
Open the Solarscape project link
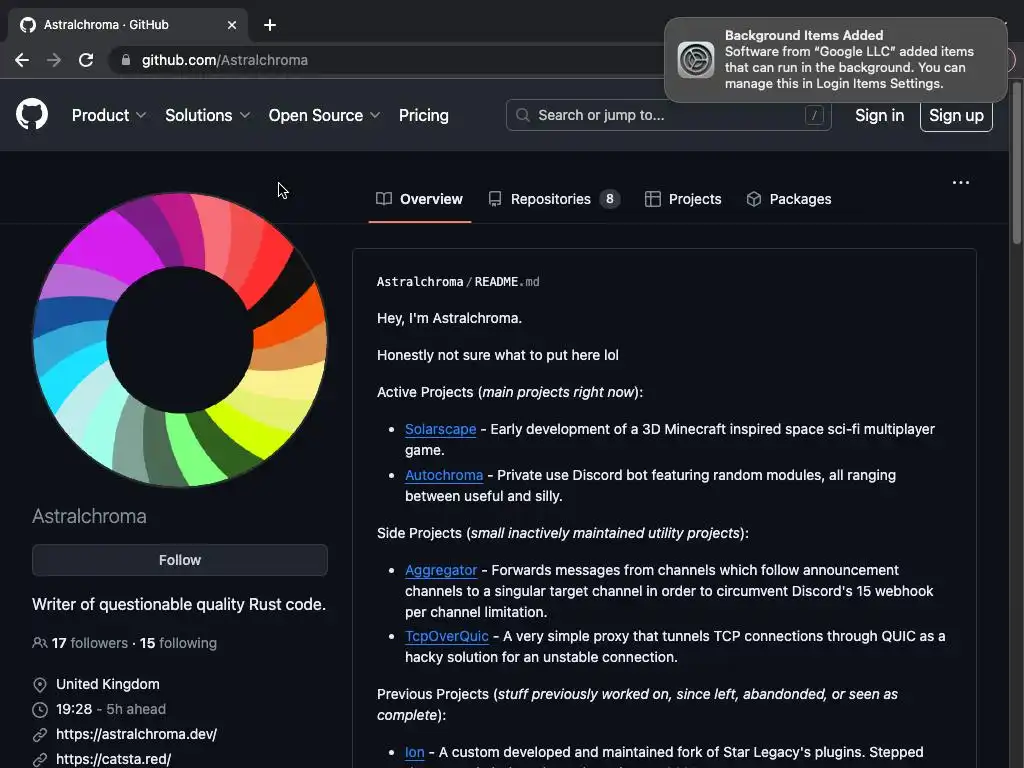point(440,429)
